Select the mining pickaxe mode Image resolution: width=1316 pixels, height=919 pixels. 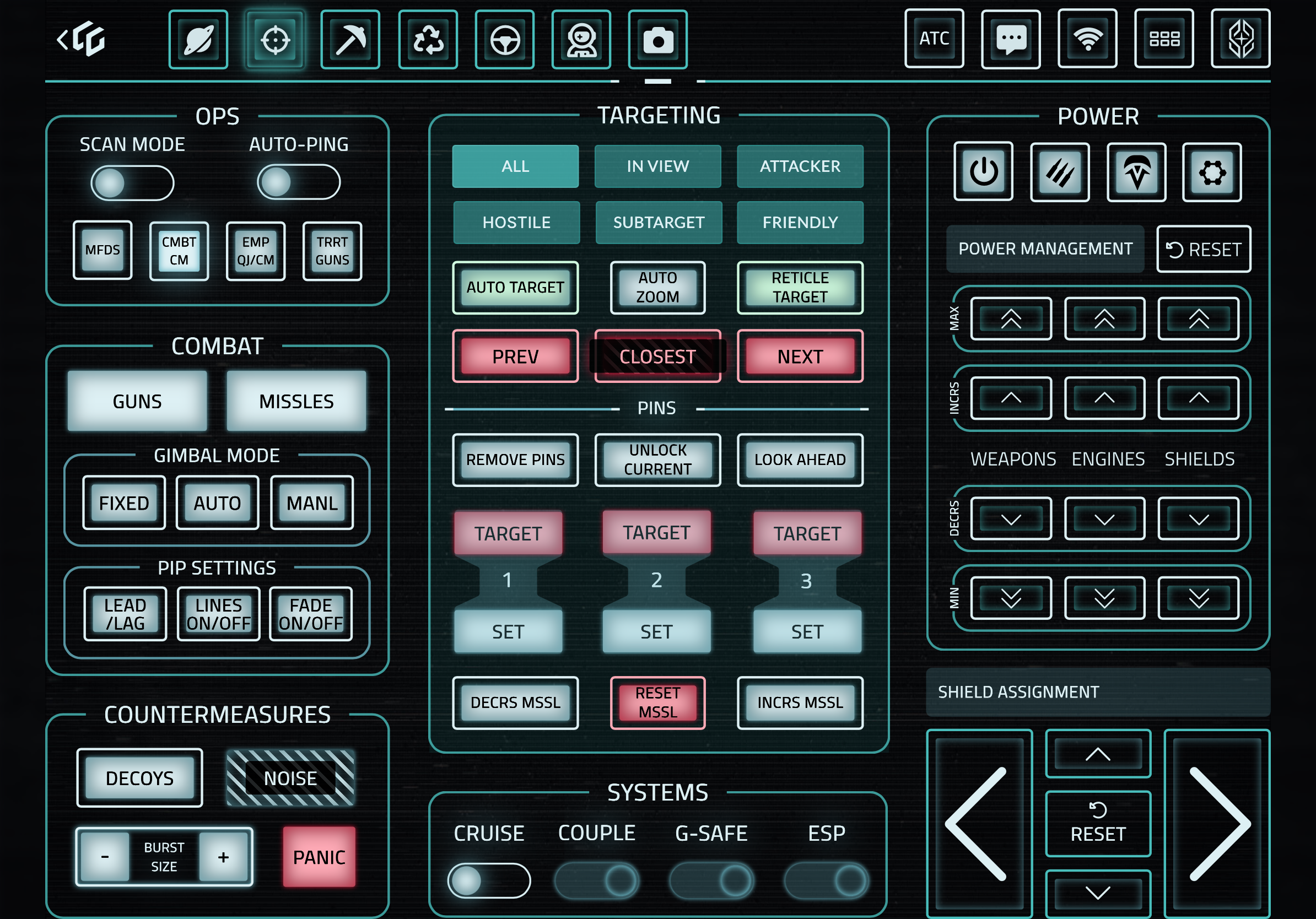point(352,40)
